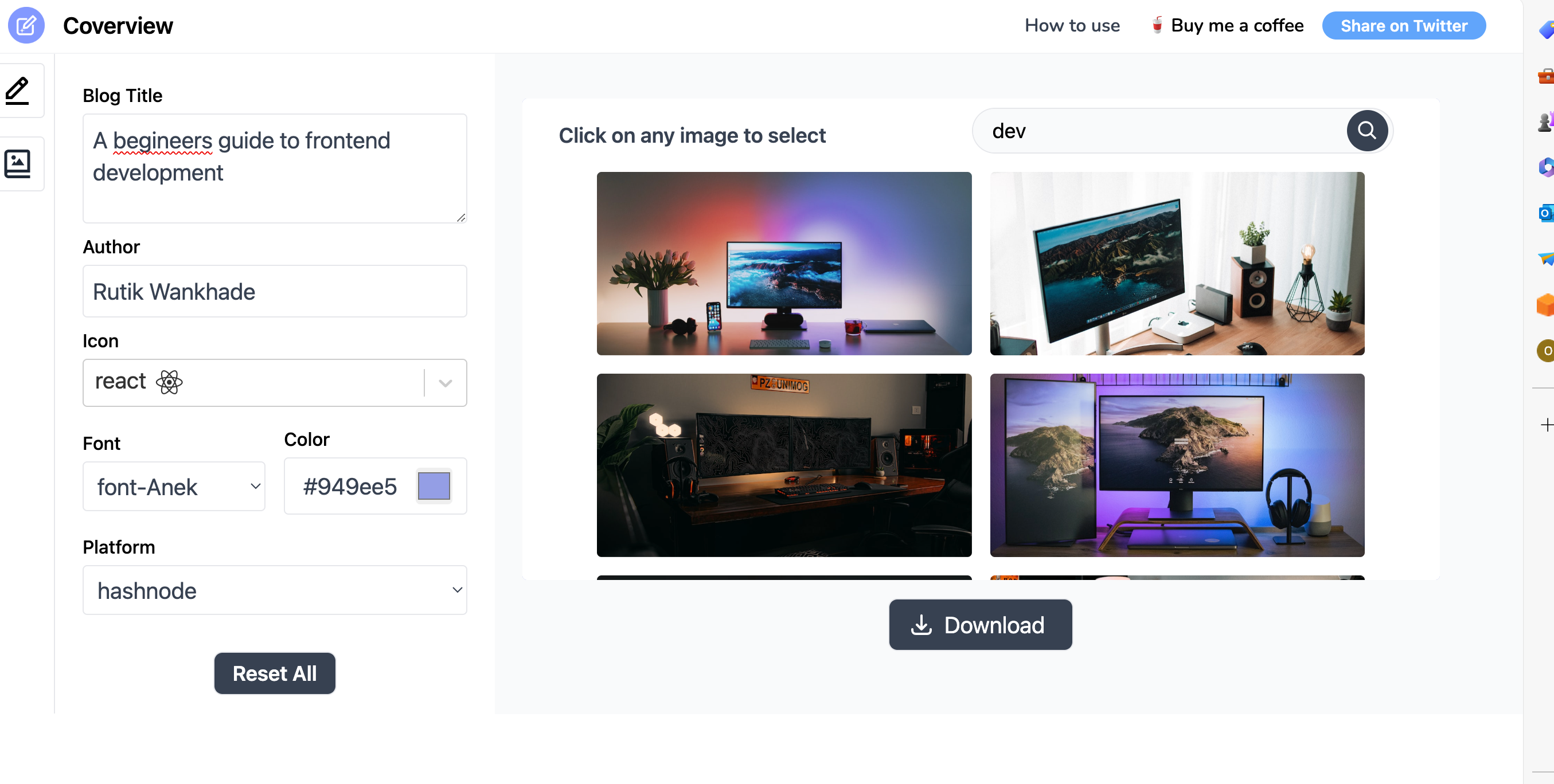Click the 'How to use' menu link
The image size is (1554, 784).
click(x=1073, y=25)
